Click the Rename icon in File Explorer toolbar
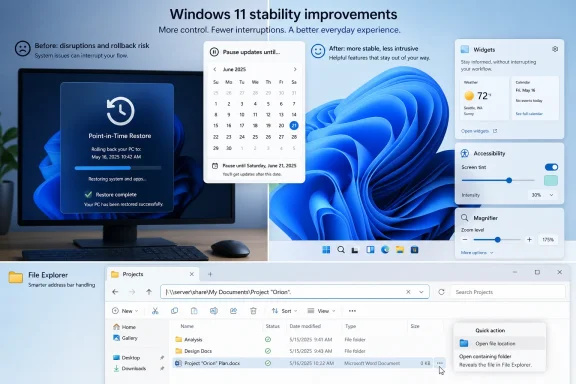 [x=213, y=311]
